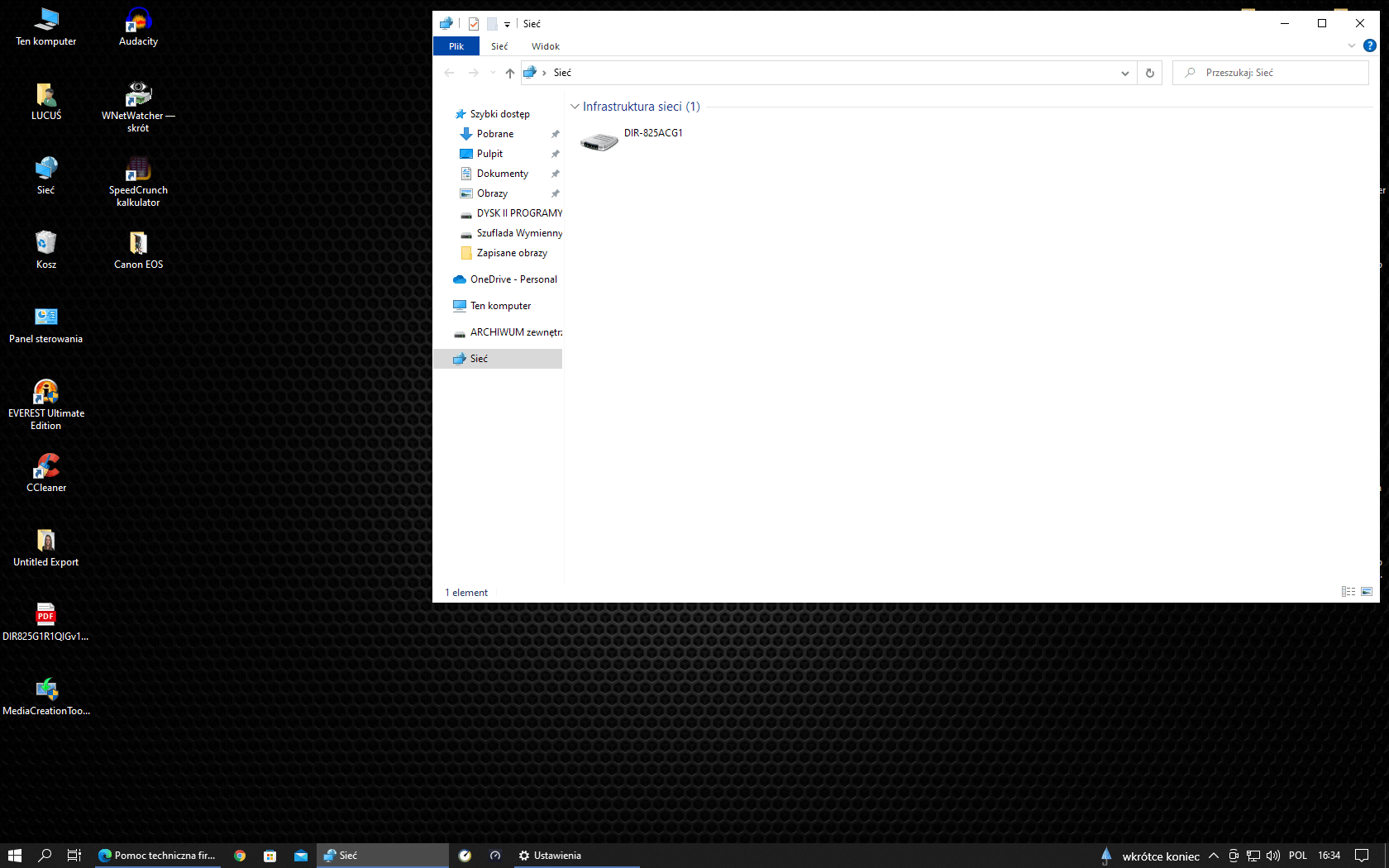The width and height of the screenshot is (1389, 868).
Task: Launch MediaCreationTool desktop icon
Action: tap(46, 696)
